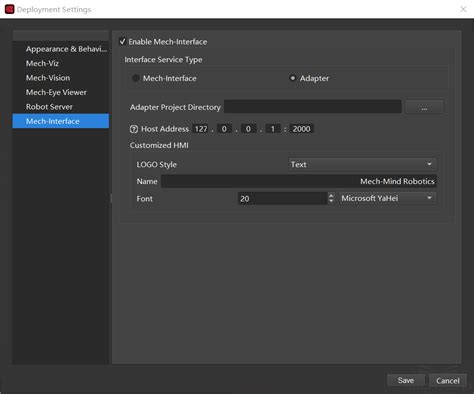
Task: Toggle the Enable Mech-Interface checkbox
Action: (x=123, y=41)
